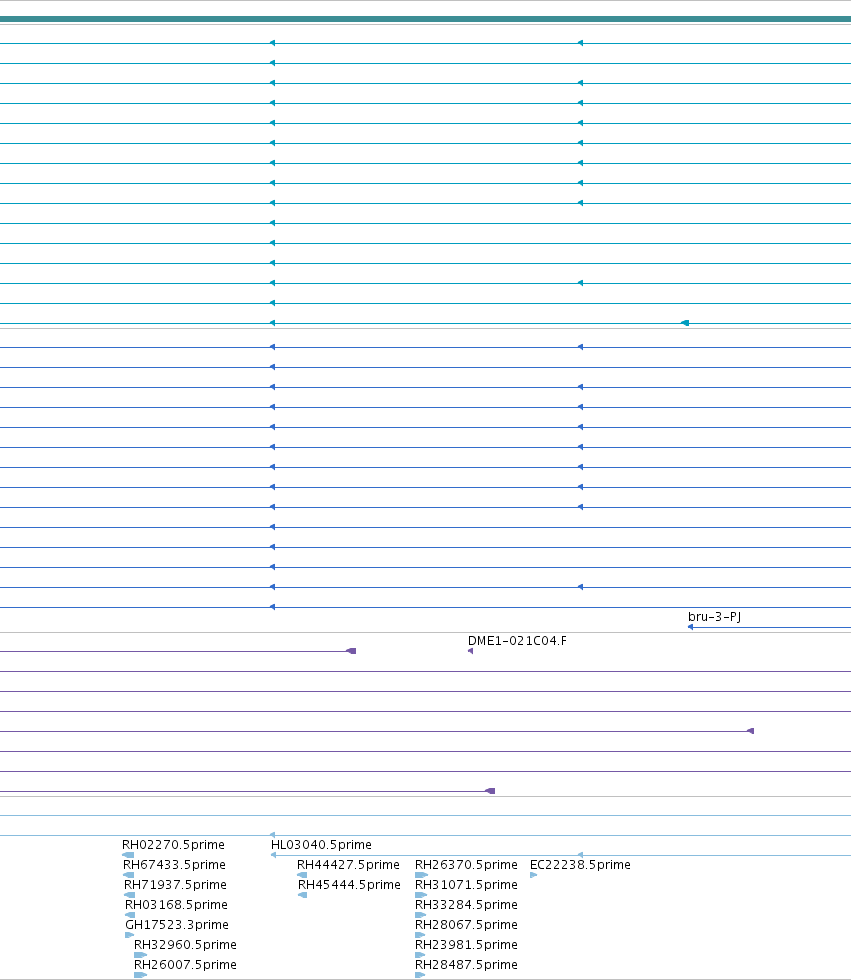Open the RH71937.5prime EST label

pyautogui.click(x=175, y=884)
